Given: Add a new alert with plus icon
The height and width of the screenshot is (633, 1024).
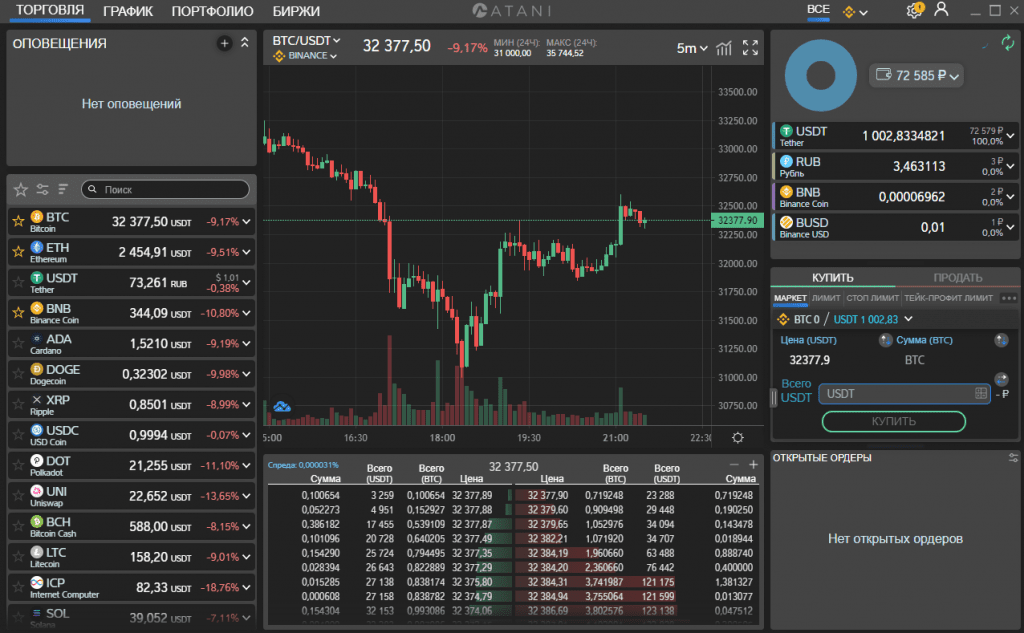Looking at the screenshot, I should coord(224,43).
